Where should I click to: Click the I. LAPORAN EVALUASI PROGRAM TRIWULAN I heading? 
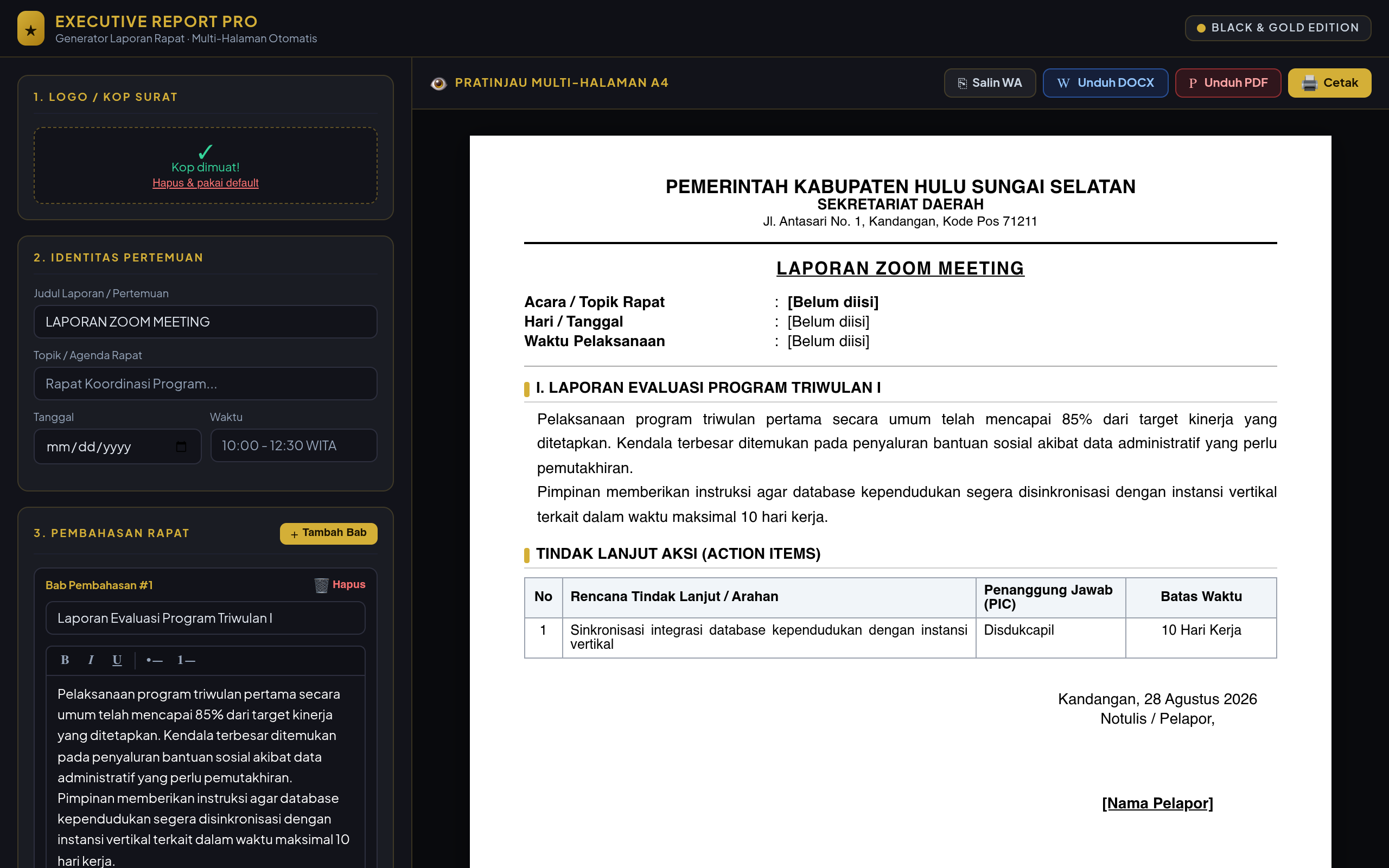pyautogui.click(x=708, y=387)
